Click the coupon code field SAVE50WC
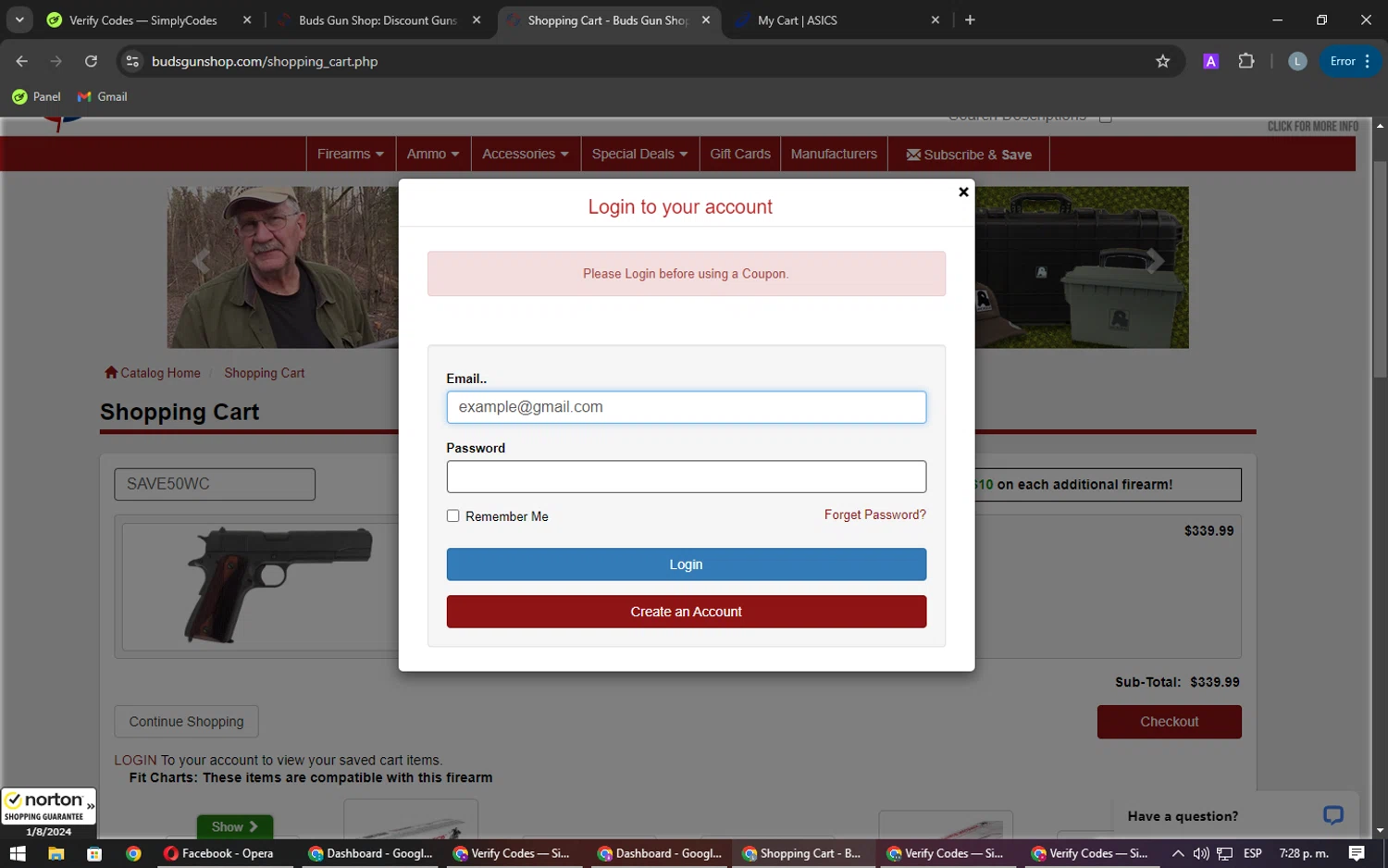This screenshot has height=868, width=1388. (x=215, y=484)
